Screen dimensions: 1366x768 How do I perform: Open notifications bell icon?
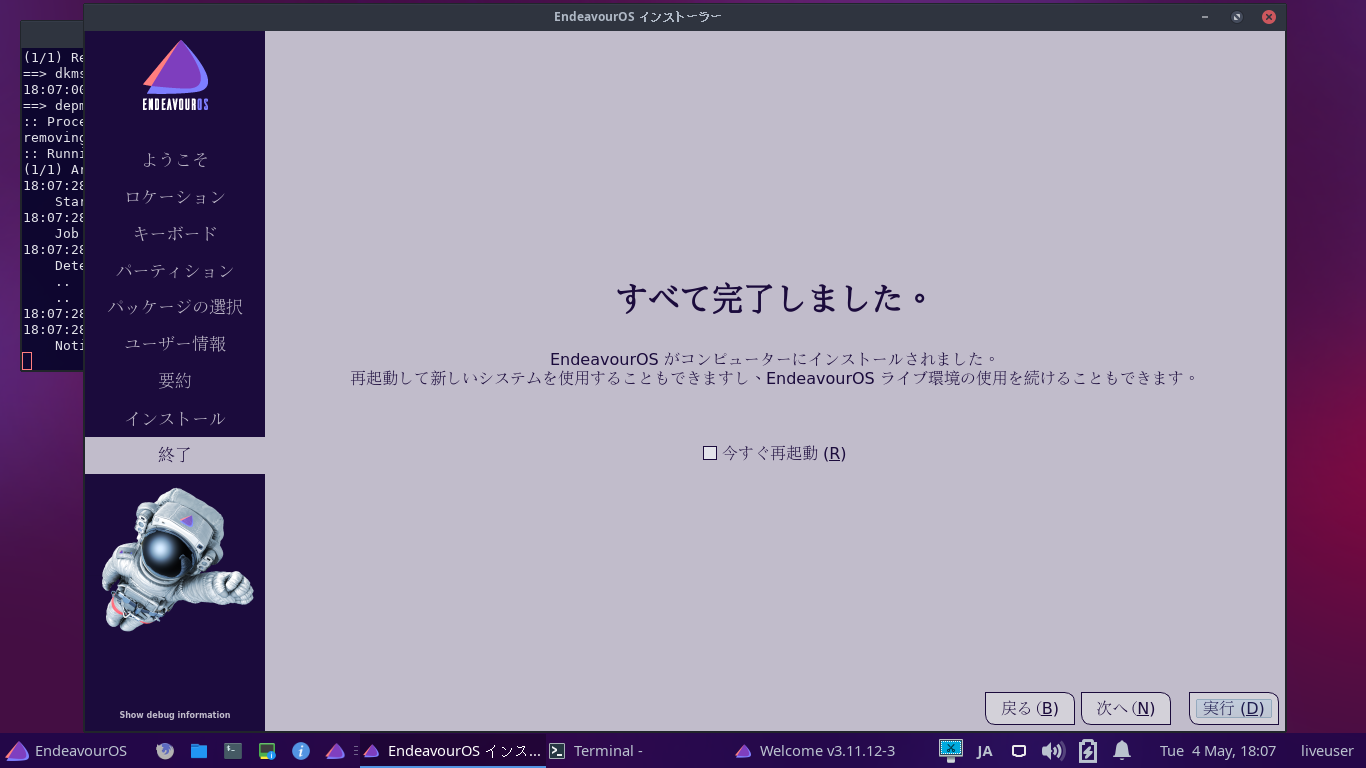pyautogui.click(x=1122, y=751)
